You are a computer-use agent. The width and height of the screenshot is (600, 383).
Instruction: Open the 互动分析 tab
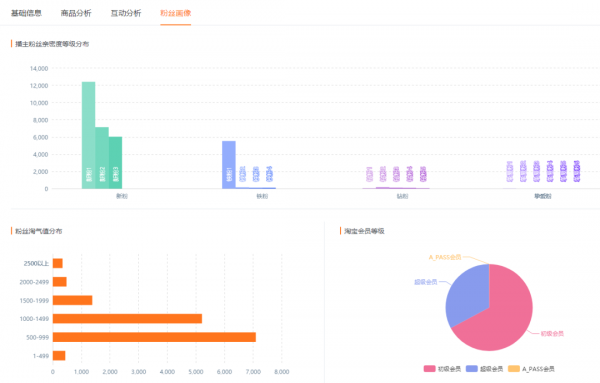tap(126, 13)
